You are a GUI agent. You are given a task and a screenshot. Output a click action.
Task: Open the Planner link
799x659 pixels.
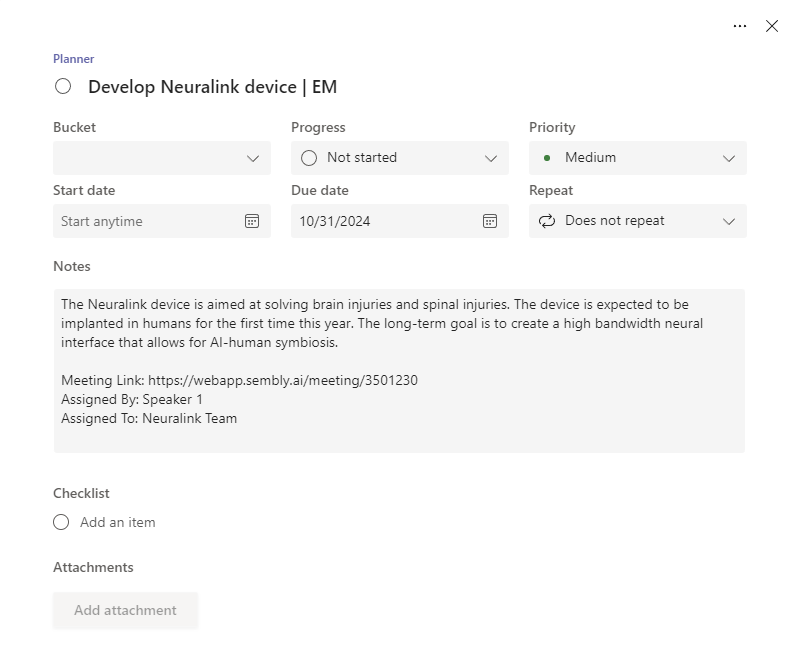click(x=73, y=59)
